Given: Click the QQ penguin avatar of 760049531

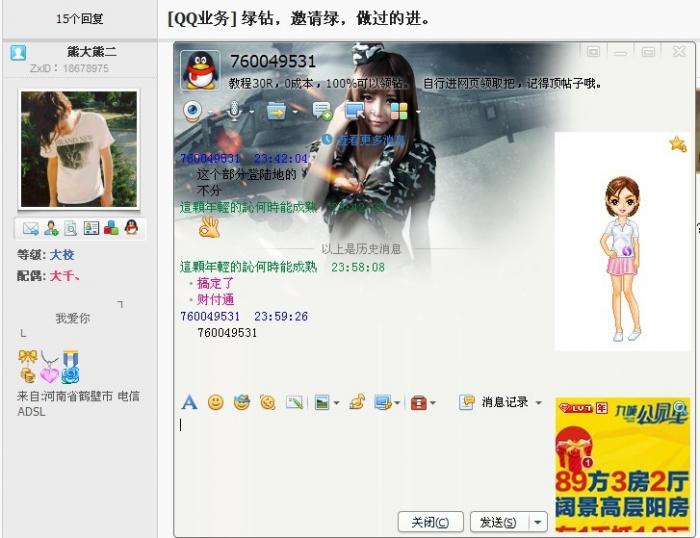Looking at the screenshot, I should point(200,70).
